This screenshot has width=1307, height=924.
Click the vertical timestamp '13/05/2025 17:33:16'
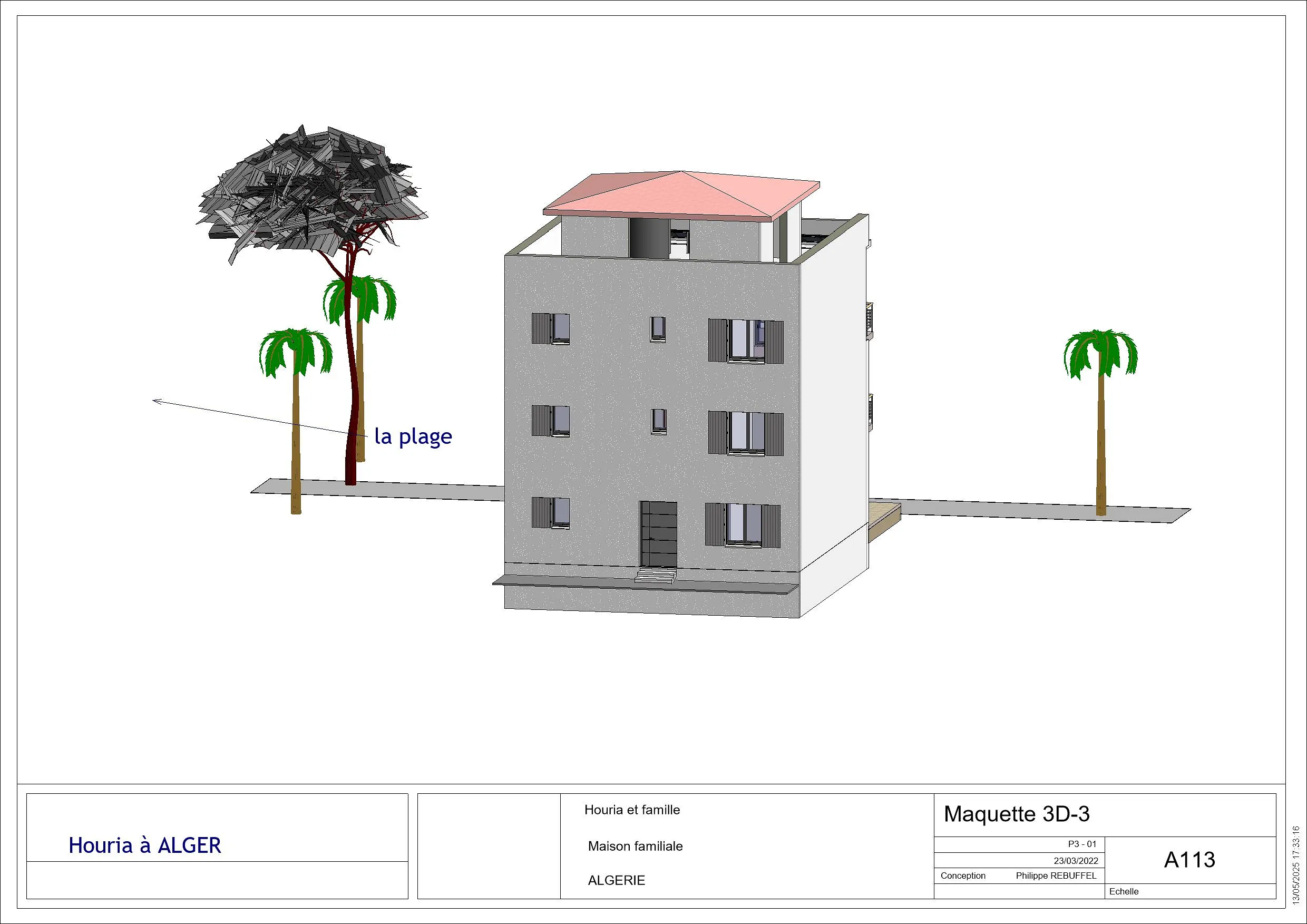pyautogui.click(x=1296, y=864)
